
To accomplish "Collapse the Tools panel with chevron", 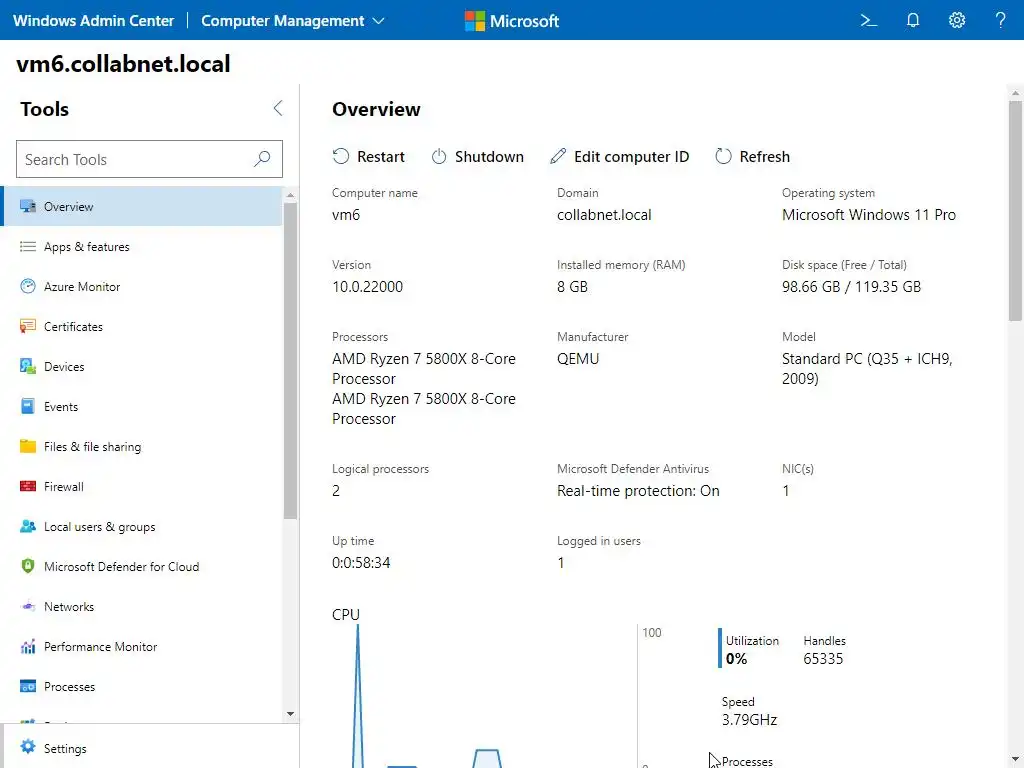I will click(x=278, y=108).
